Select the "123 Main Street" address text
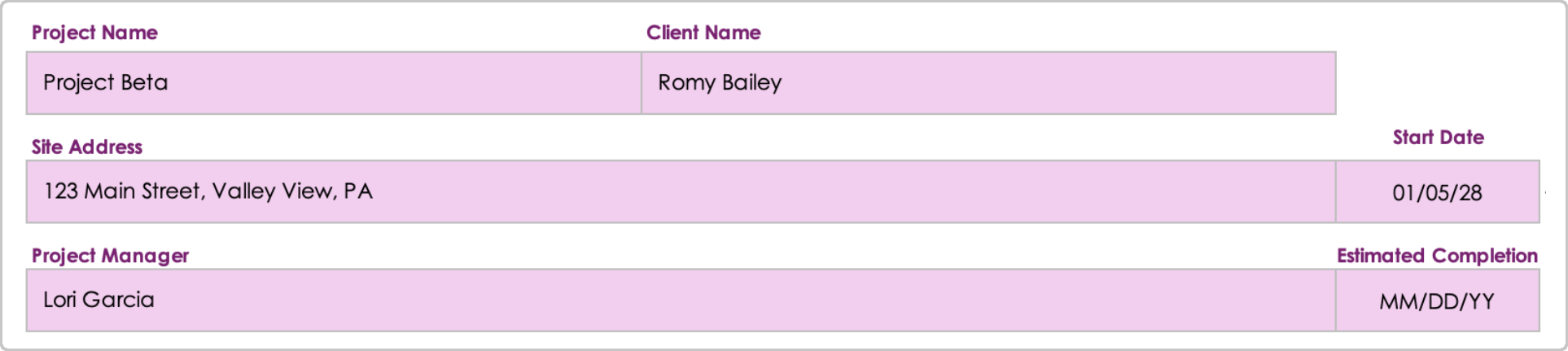The image size is (1568, 351). pyautogui.click(x=122, y=191)
